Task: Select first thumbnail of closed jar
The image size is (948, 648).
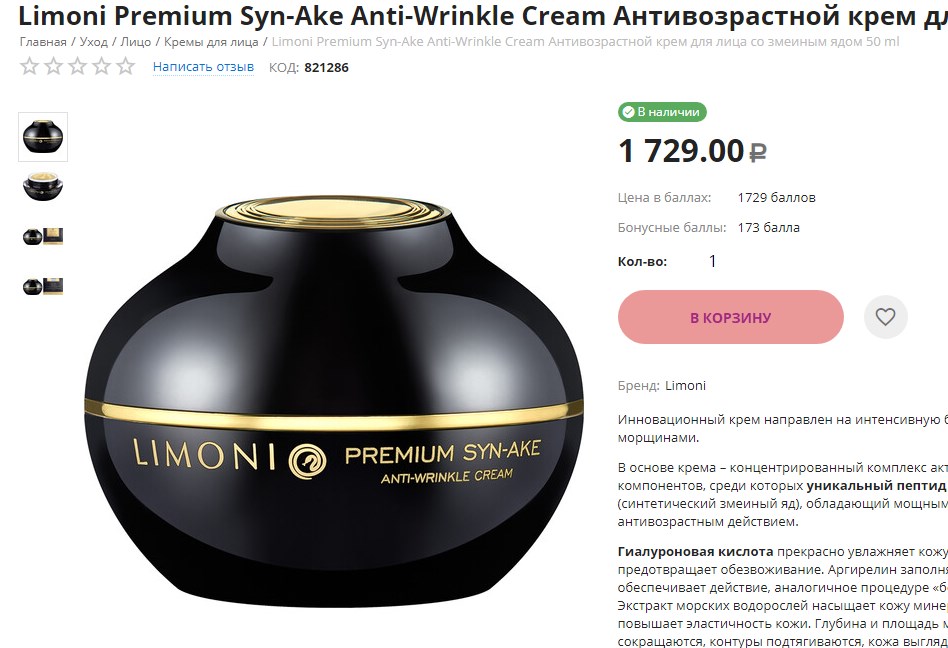Action: tap(43, 137)
